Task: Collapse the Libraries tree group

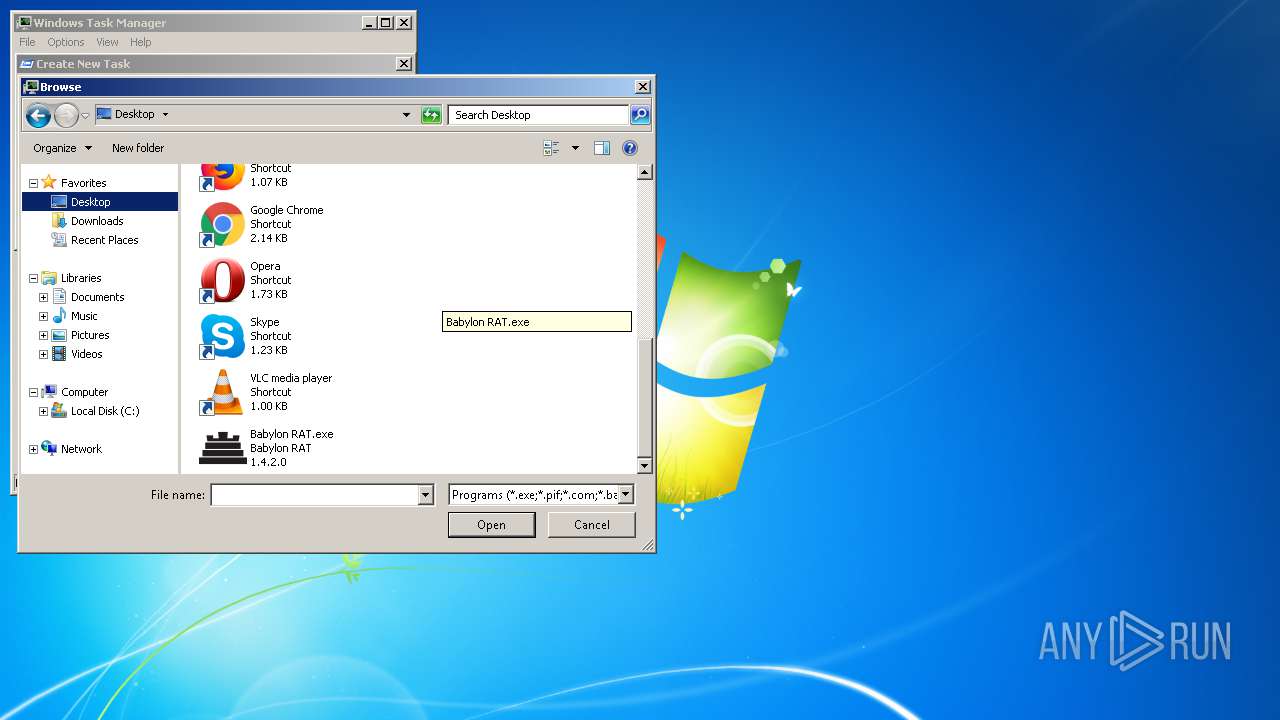Action: point(33,278)
